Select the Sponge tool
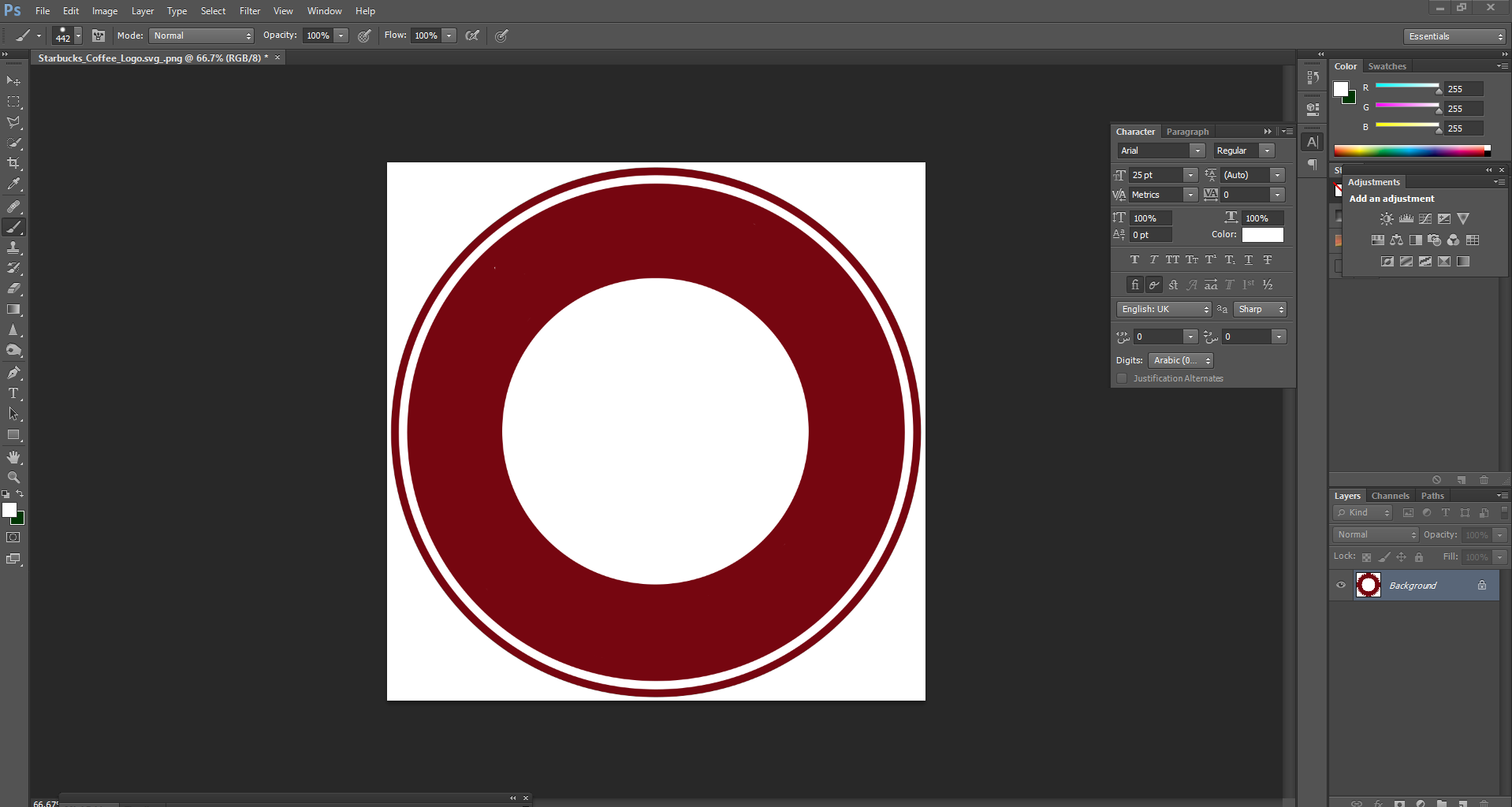This screenshot has height=807, width=1512. click(x=13, y=351)
